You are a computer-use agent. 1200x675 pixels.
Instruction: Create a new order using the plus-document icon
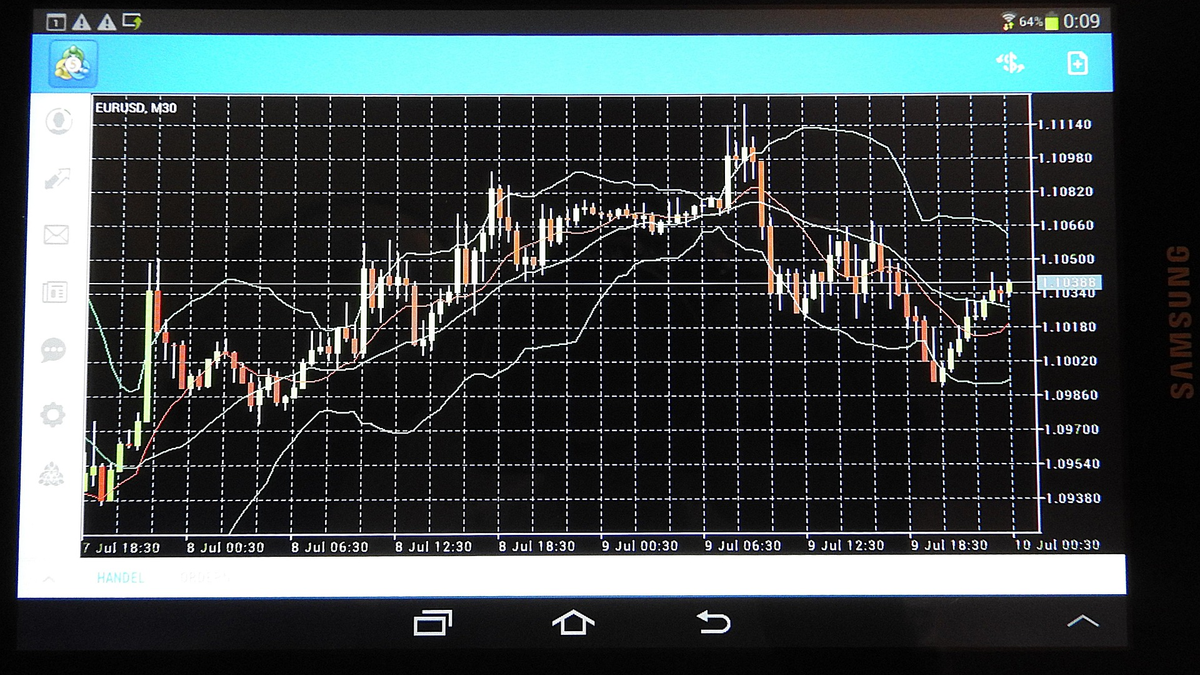click(x=1077, y=63)
